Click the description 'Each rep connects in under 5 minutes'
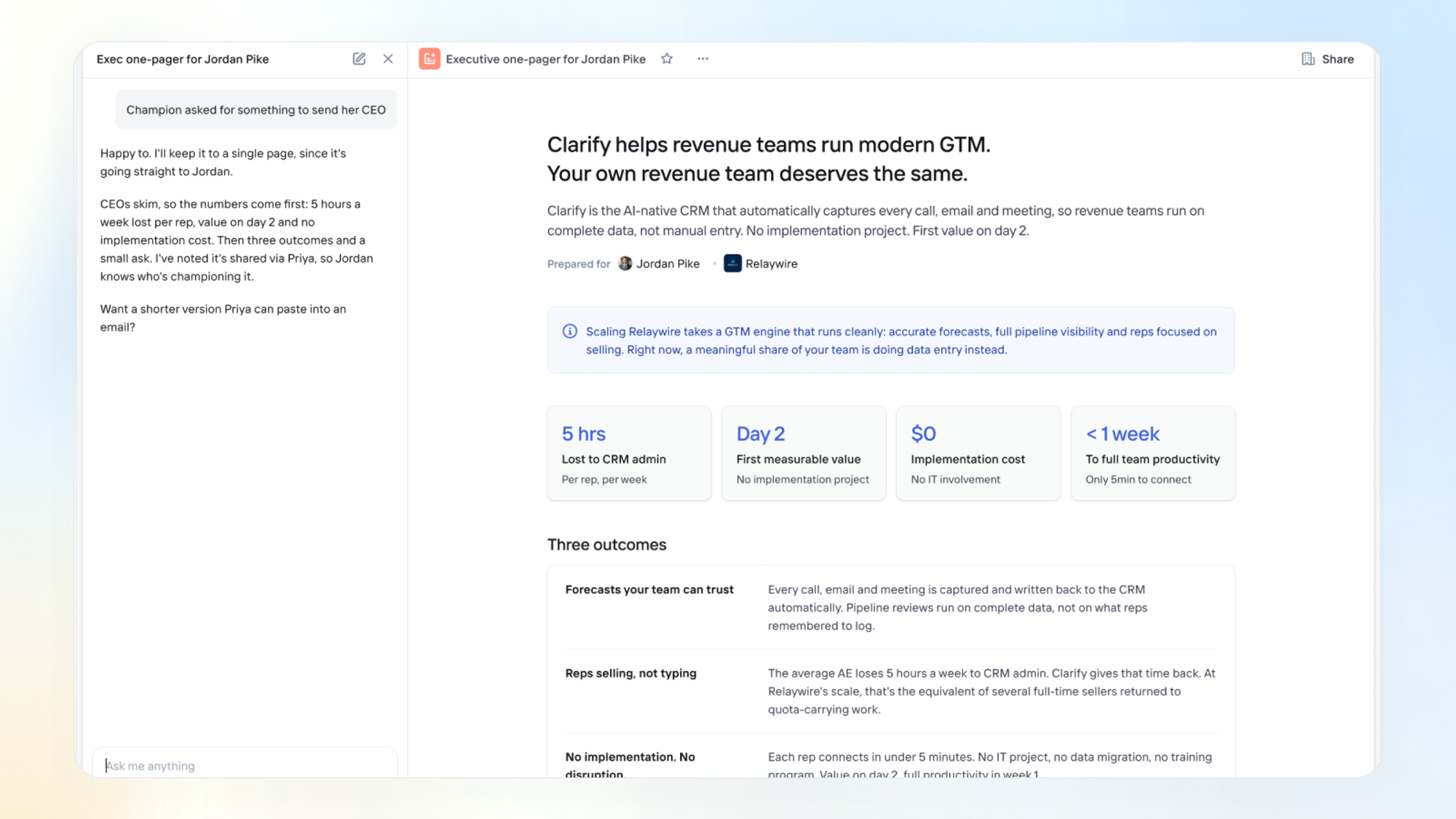The height and width of the screenshot is (819, 1456). pos(990,765)
